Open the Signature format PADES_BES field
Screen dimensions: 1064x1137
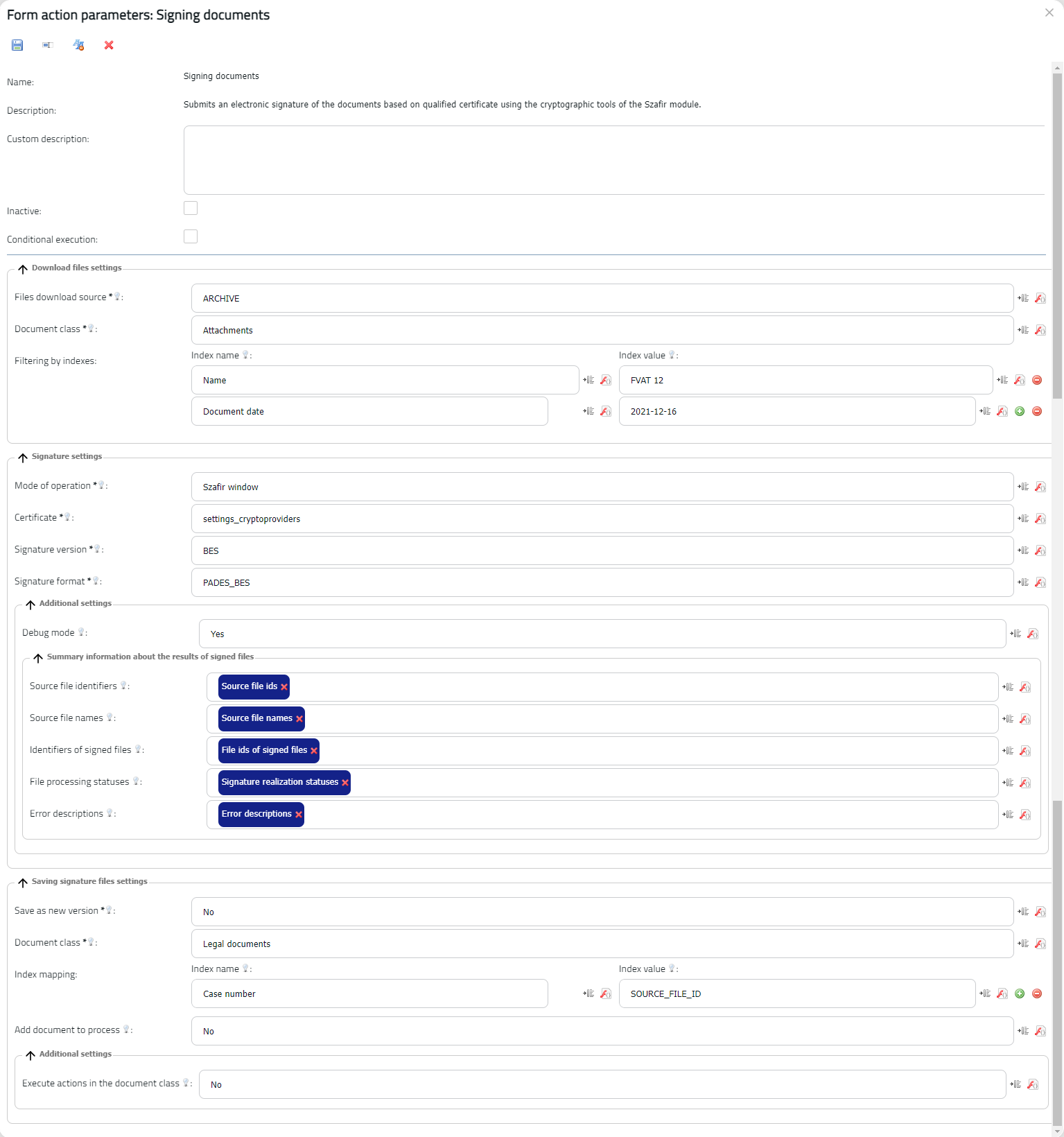pos(602,582)
